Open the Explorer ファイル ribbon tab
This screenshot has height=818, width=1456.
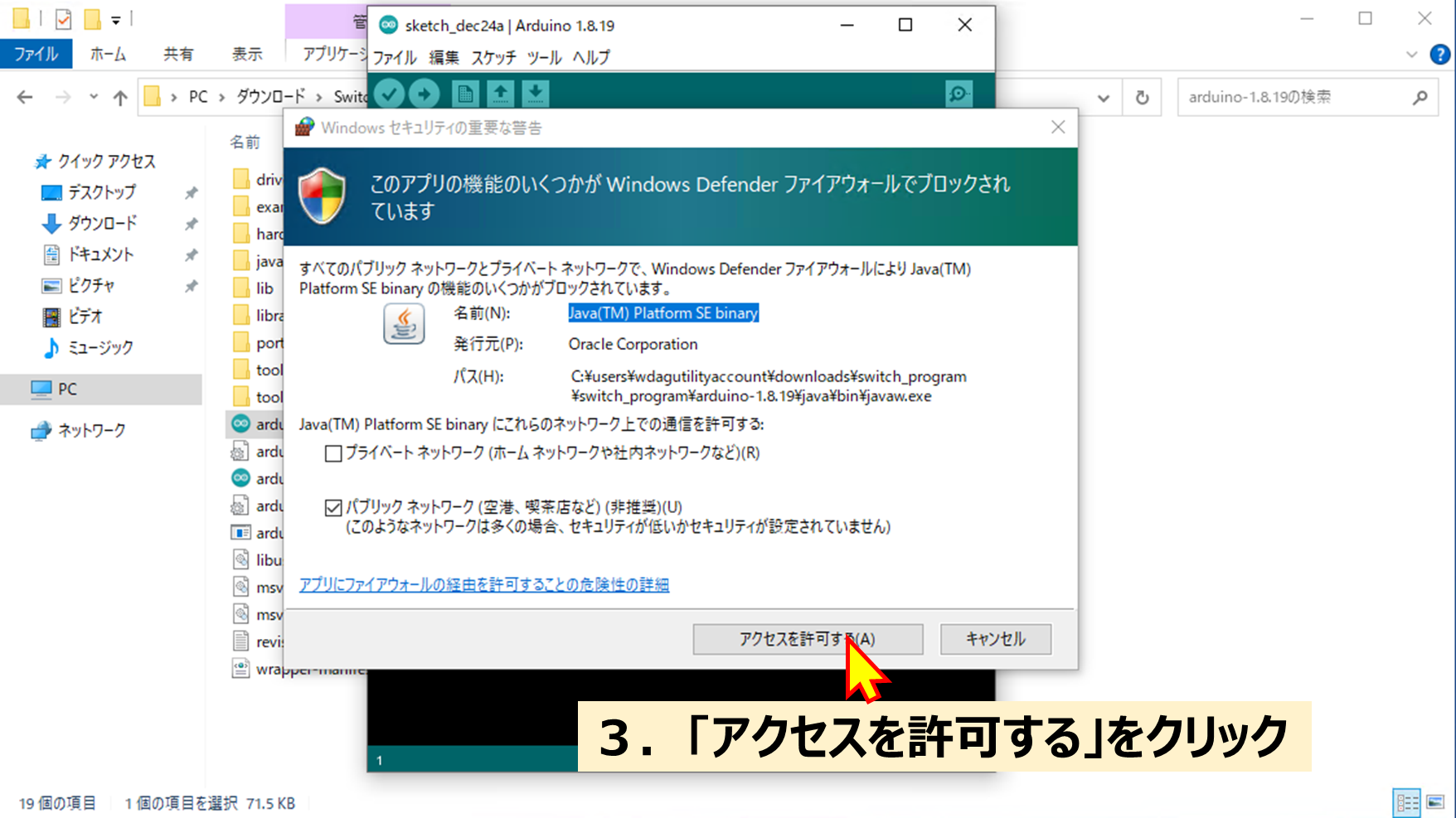pyautogui.click(x=36, y=55)
